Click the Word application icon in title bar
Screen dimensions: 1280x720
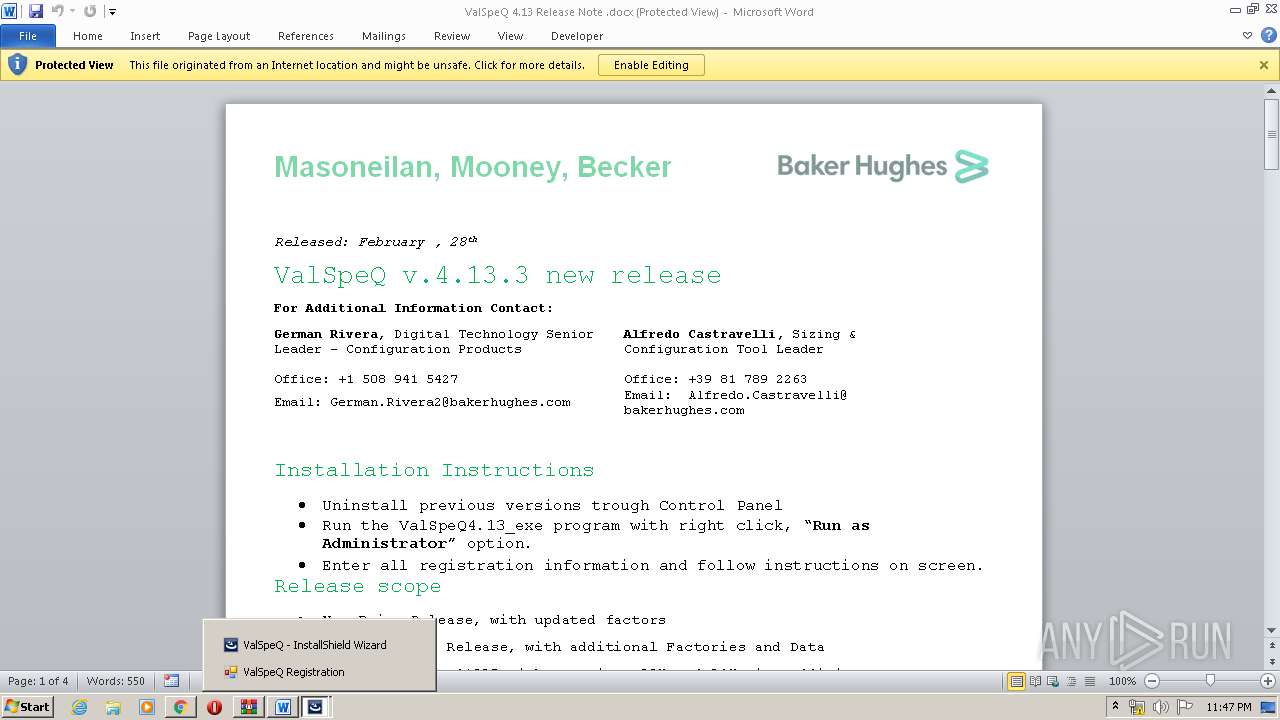point(9,11)
